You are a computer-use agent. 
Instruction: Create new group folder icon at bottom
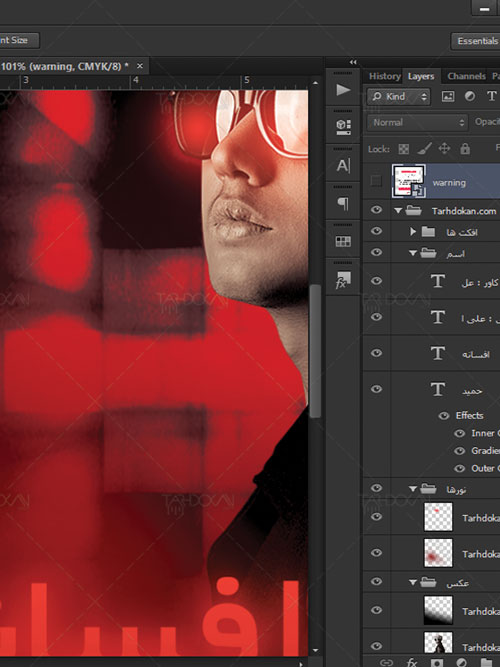coord(487,662)
